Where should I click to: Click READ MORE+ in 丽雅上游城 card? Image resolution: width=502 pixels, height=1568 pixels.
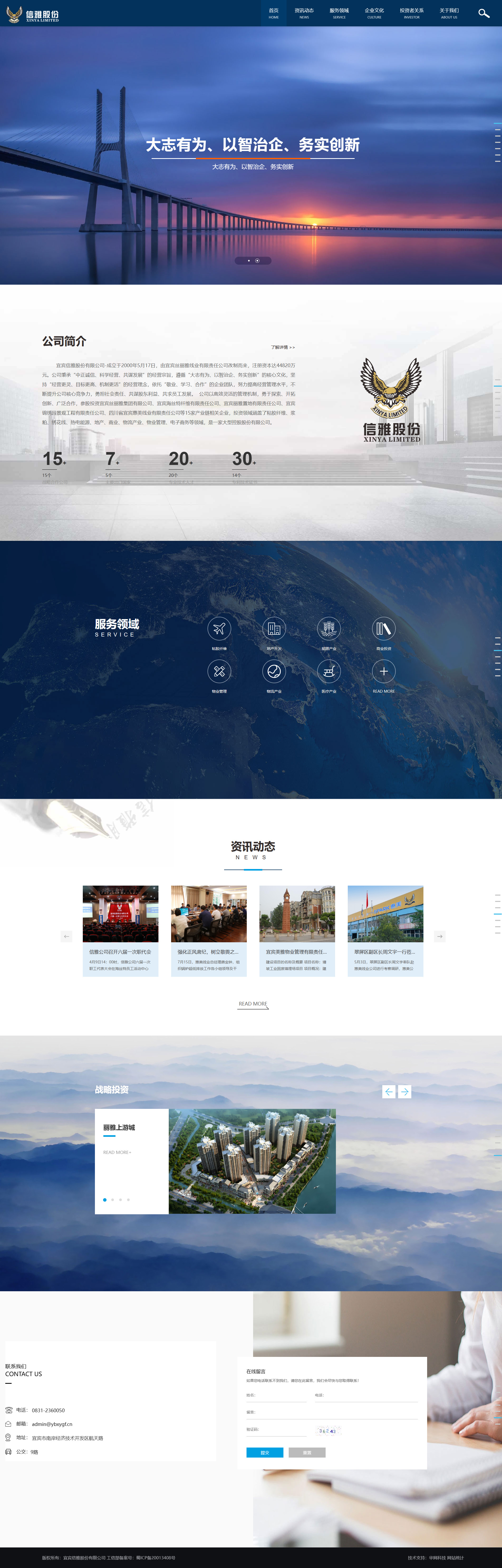pos(117,1152)
